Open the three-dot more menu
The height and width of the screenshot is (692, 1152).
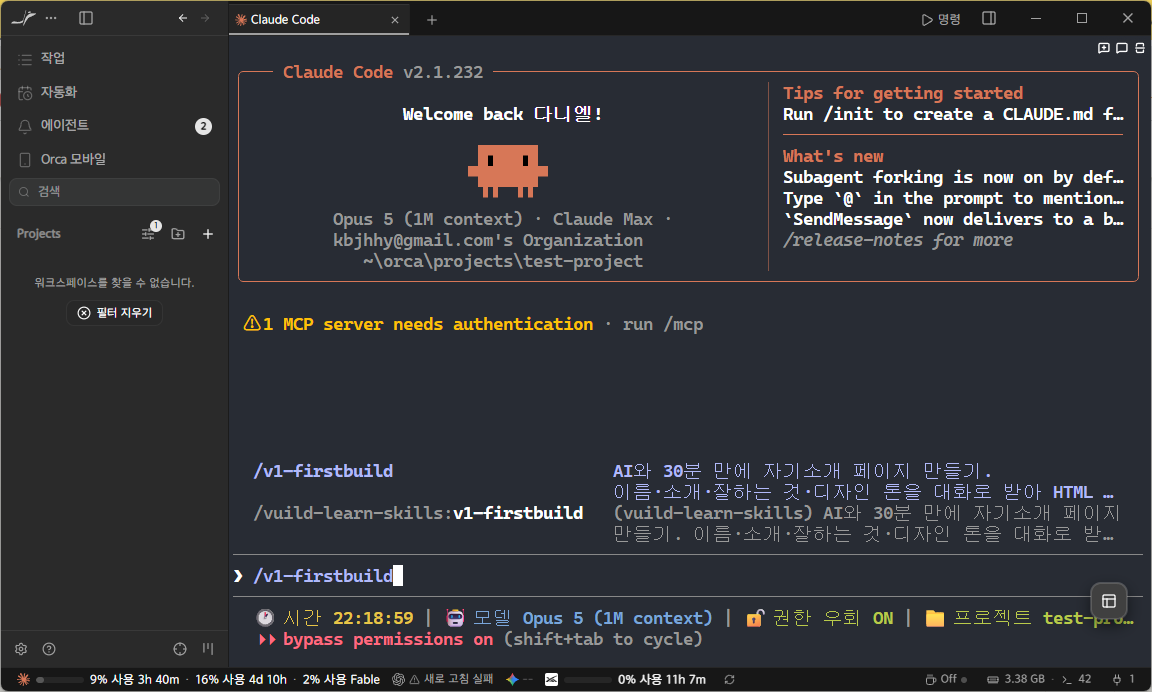51,18
